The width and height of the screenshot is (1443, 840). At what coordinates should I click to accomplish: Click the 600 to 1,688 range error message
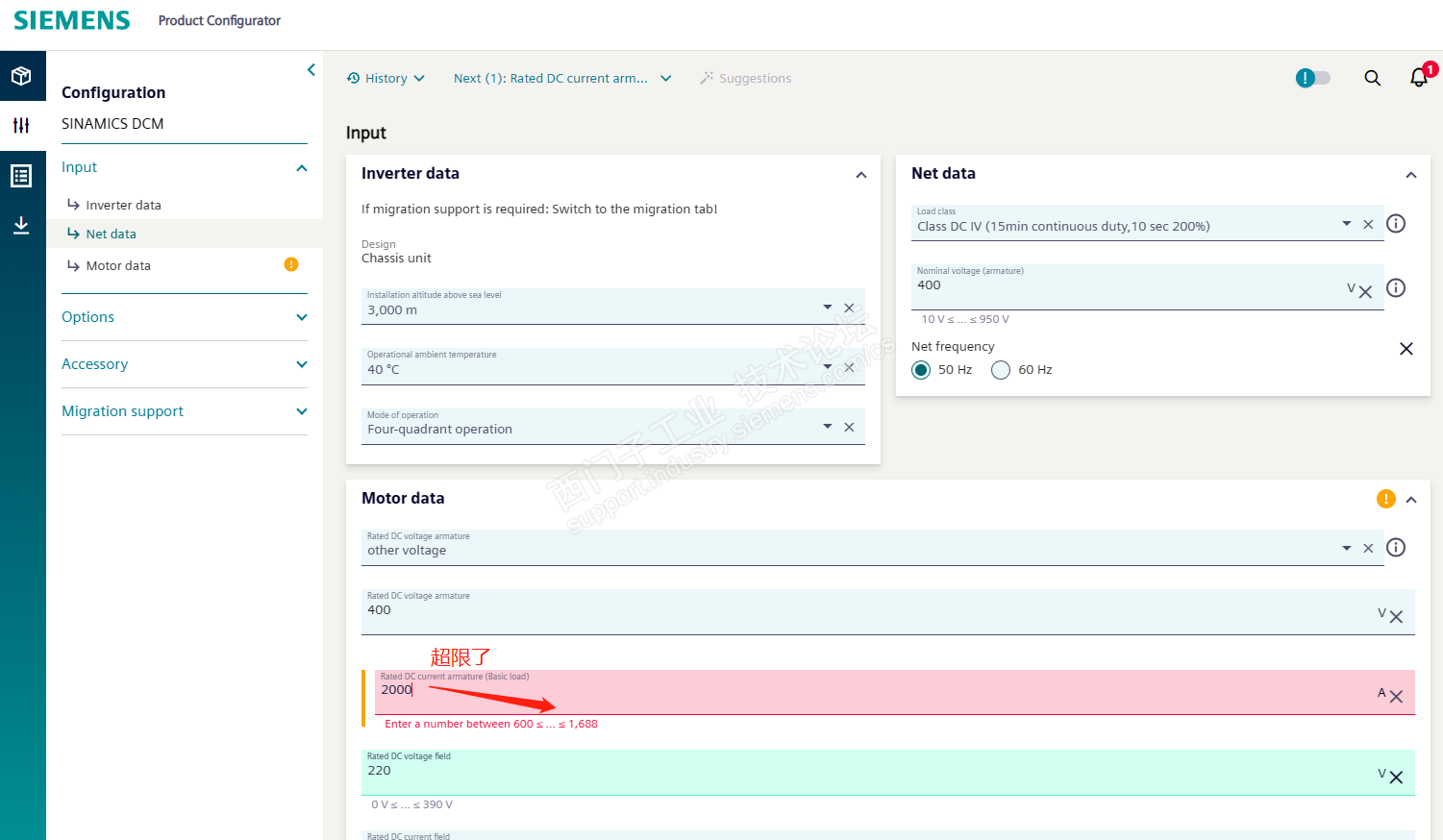[x=491, y=724]
